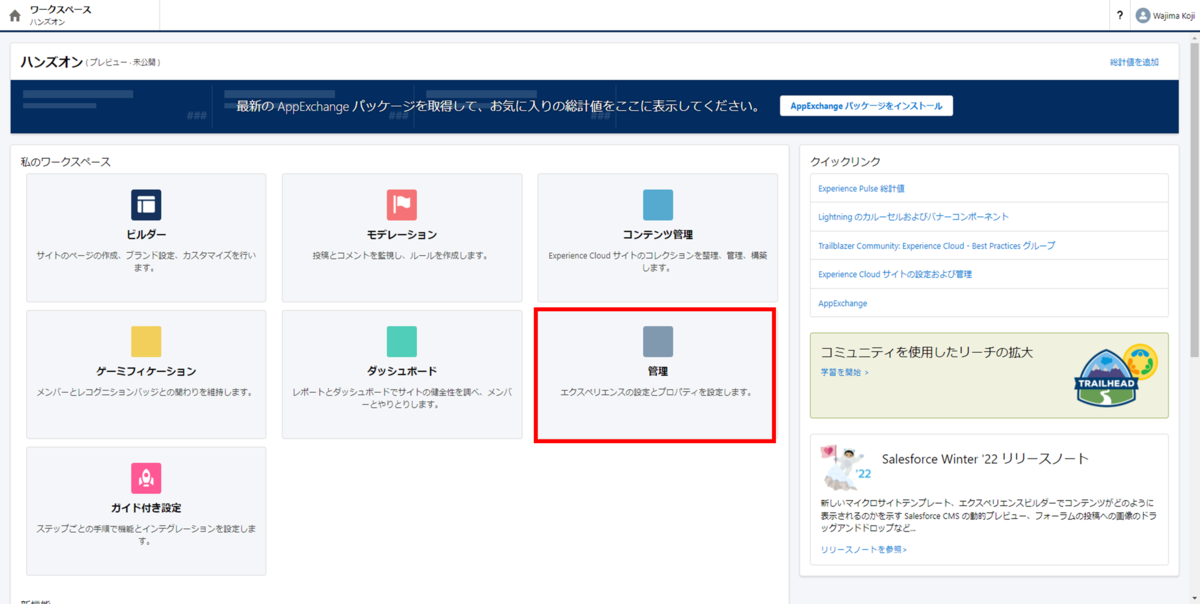The image size is (1200, 604).
Task: Click AppExchange パッケージをインストール button
Action: click(866, 106)
